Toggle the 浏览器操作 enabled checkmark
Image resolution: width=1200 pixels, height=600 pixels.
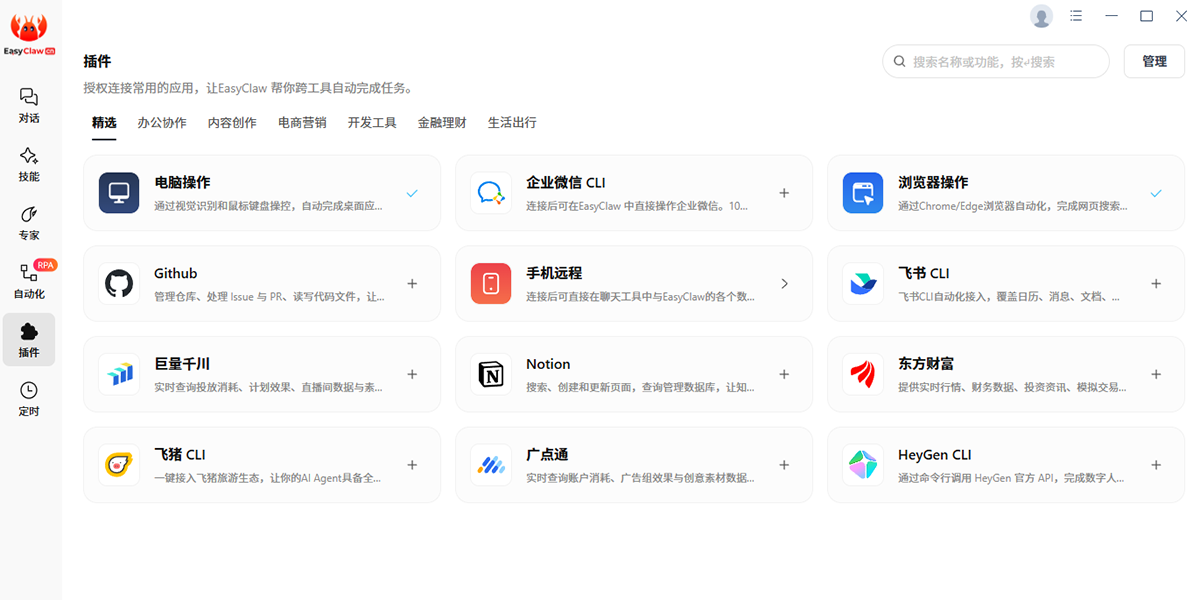point(1156,193)
